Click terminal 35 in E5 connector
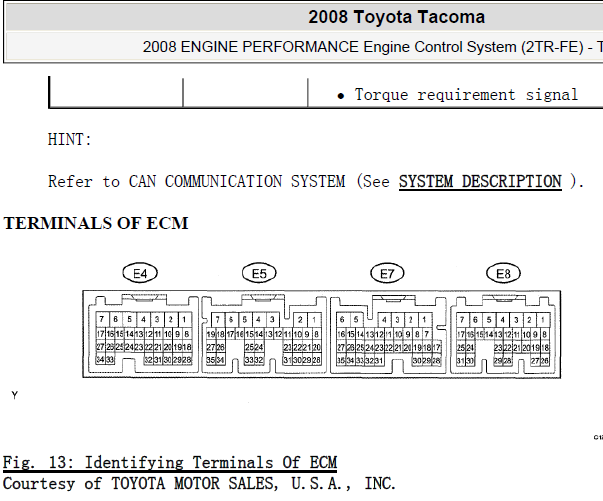 click(x=210, y=360)
